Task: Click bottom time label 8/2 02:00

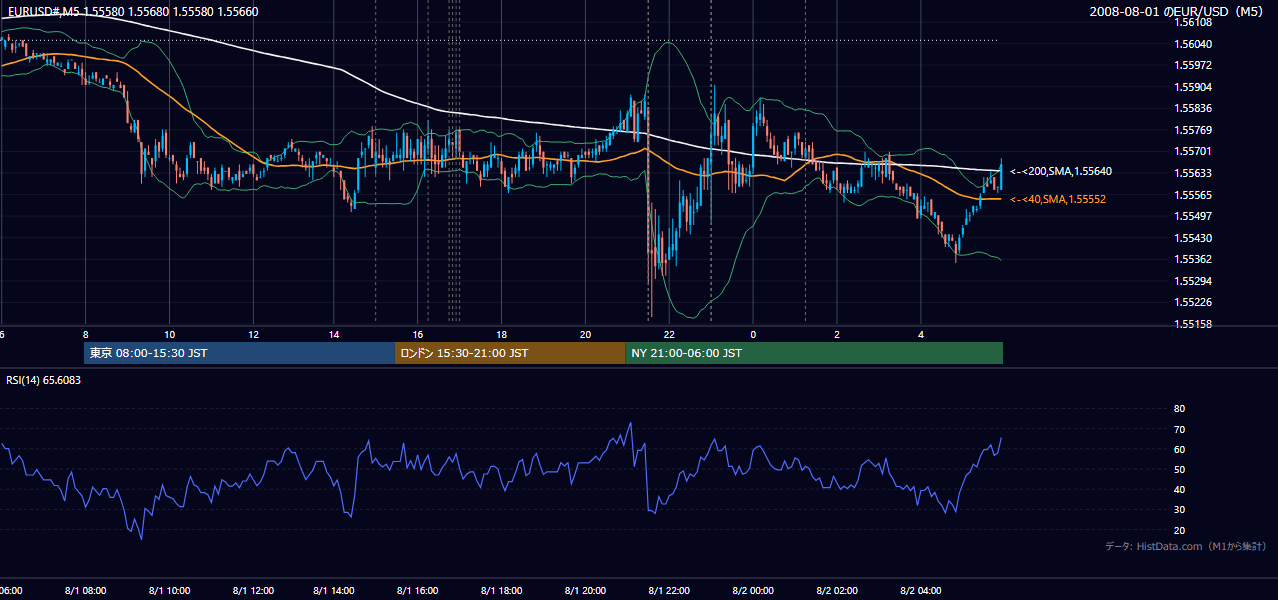Action: click(837, 590)
